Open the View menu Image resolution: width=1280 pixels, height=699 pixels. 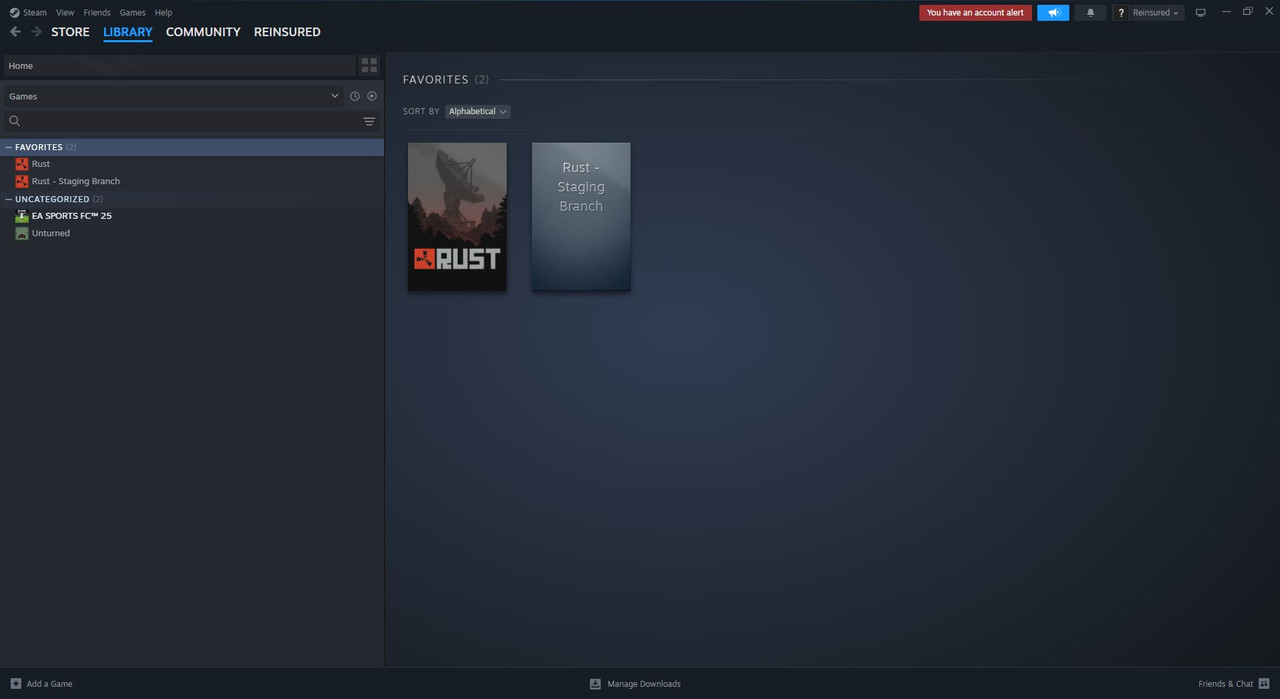pos(65,13)
